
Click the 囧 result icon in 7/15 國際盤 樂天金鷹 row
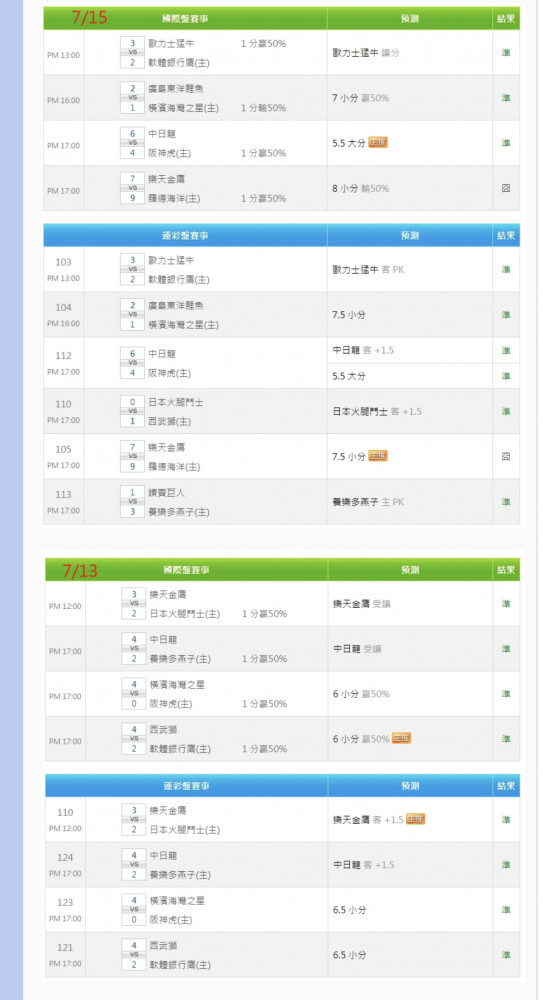click(506, 188)
